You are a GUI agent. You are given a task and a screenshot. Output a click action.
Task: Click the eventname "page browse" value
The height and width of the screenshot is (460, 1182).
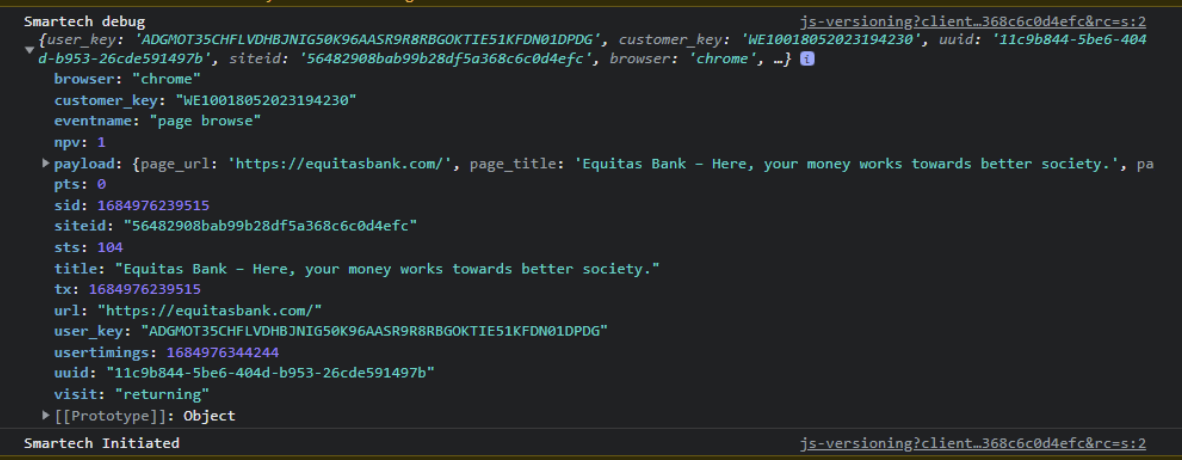click(205, 121)
